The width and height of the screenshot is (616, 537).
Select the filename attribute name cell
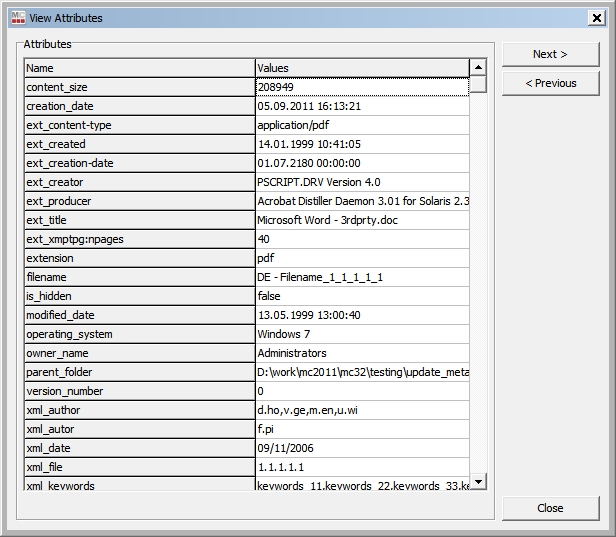pyautogui.click(x=139, y=277)
